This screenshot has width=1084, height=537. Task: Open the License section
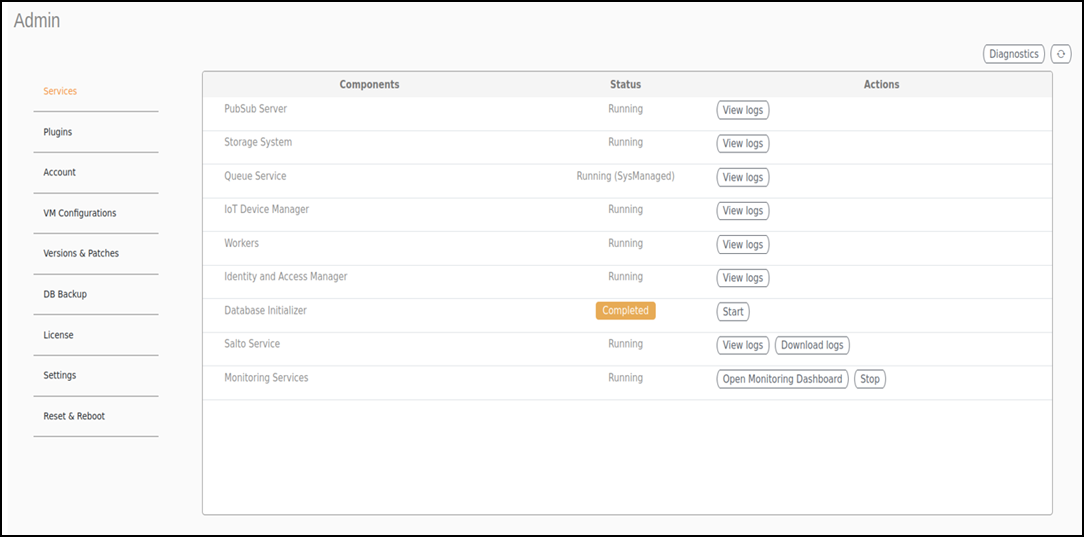pos(58,335)
